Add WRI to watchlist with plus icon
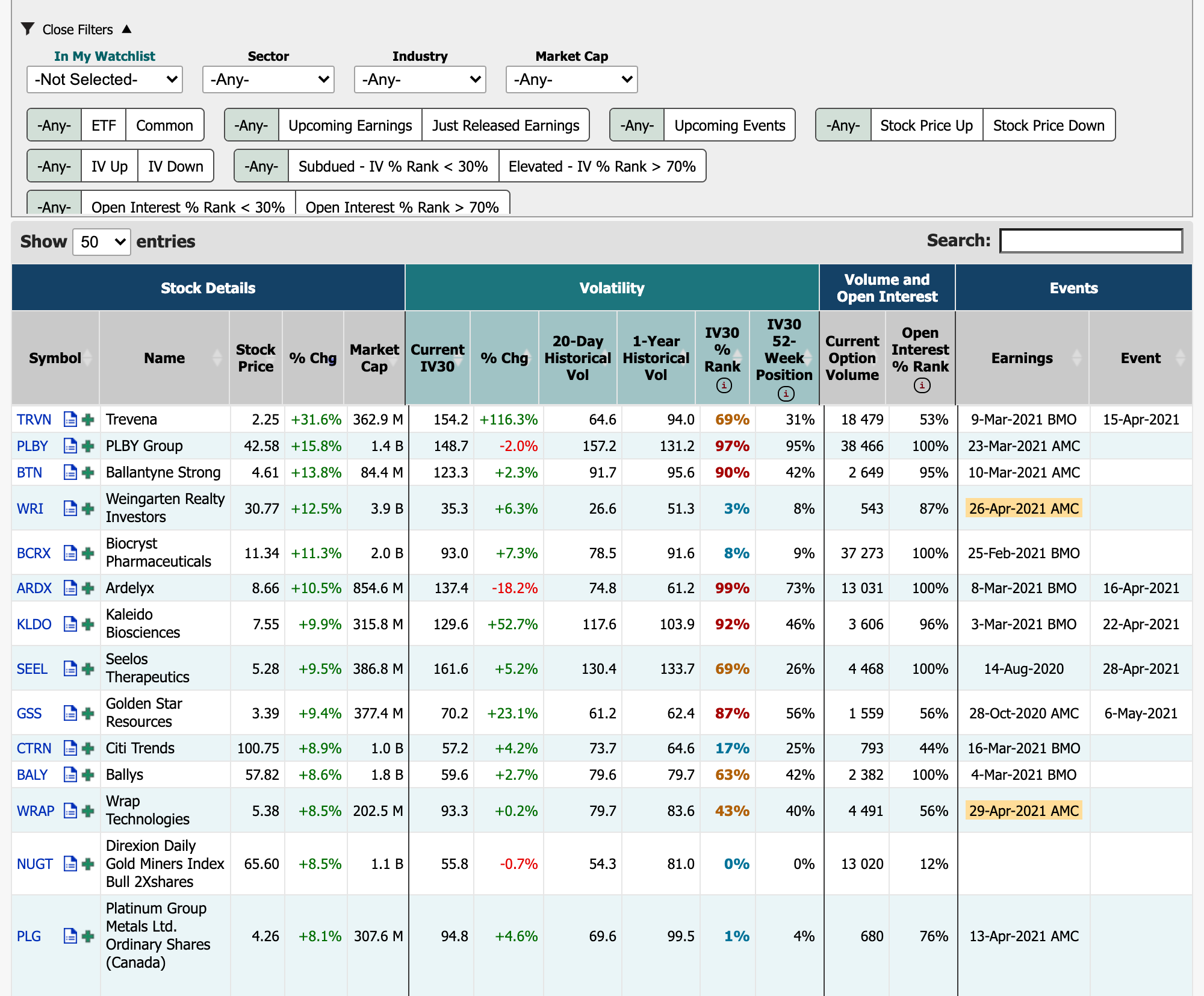Image resolution: width=1204 pixels, height=996 pixels. point(88,509)
